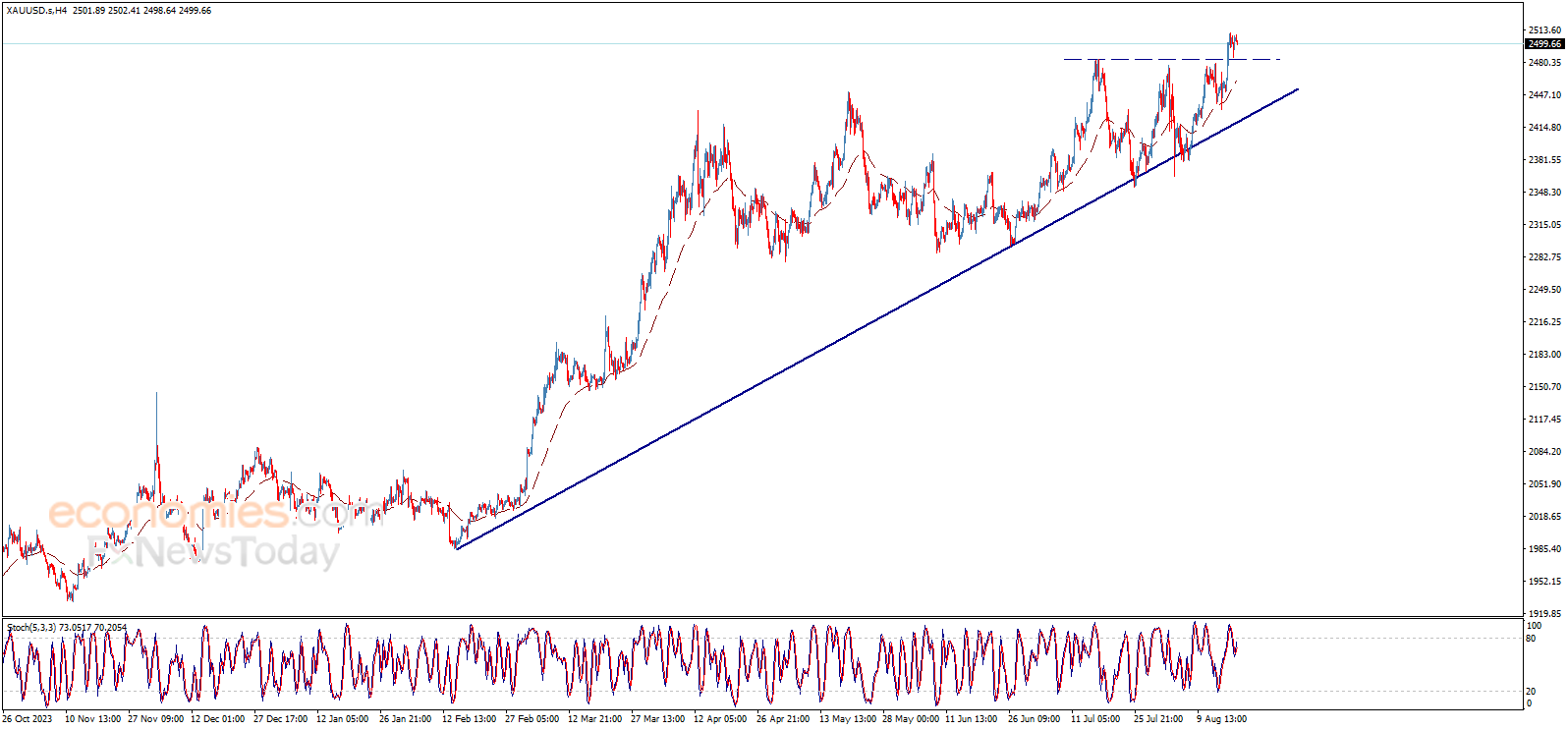Click the stochastic scale value 80
This screenshot has width=1568, height=730.
(1531, 639)
